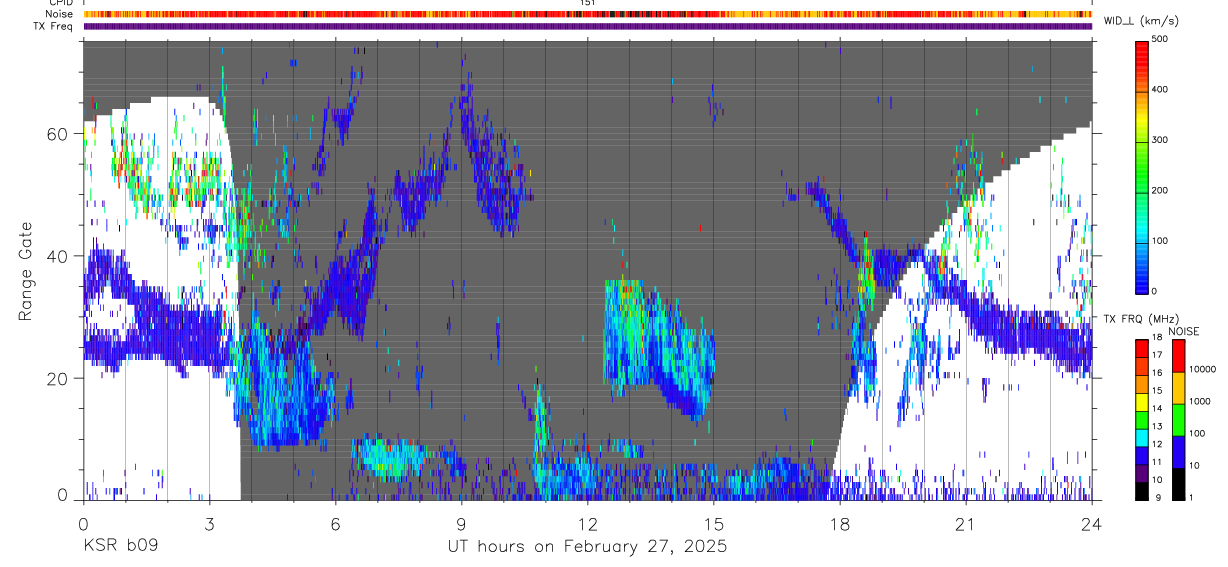
Task: Click the '12' hour tick on the UT axis
Action: tap(588, 522)
